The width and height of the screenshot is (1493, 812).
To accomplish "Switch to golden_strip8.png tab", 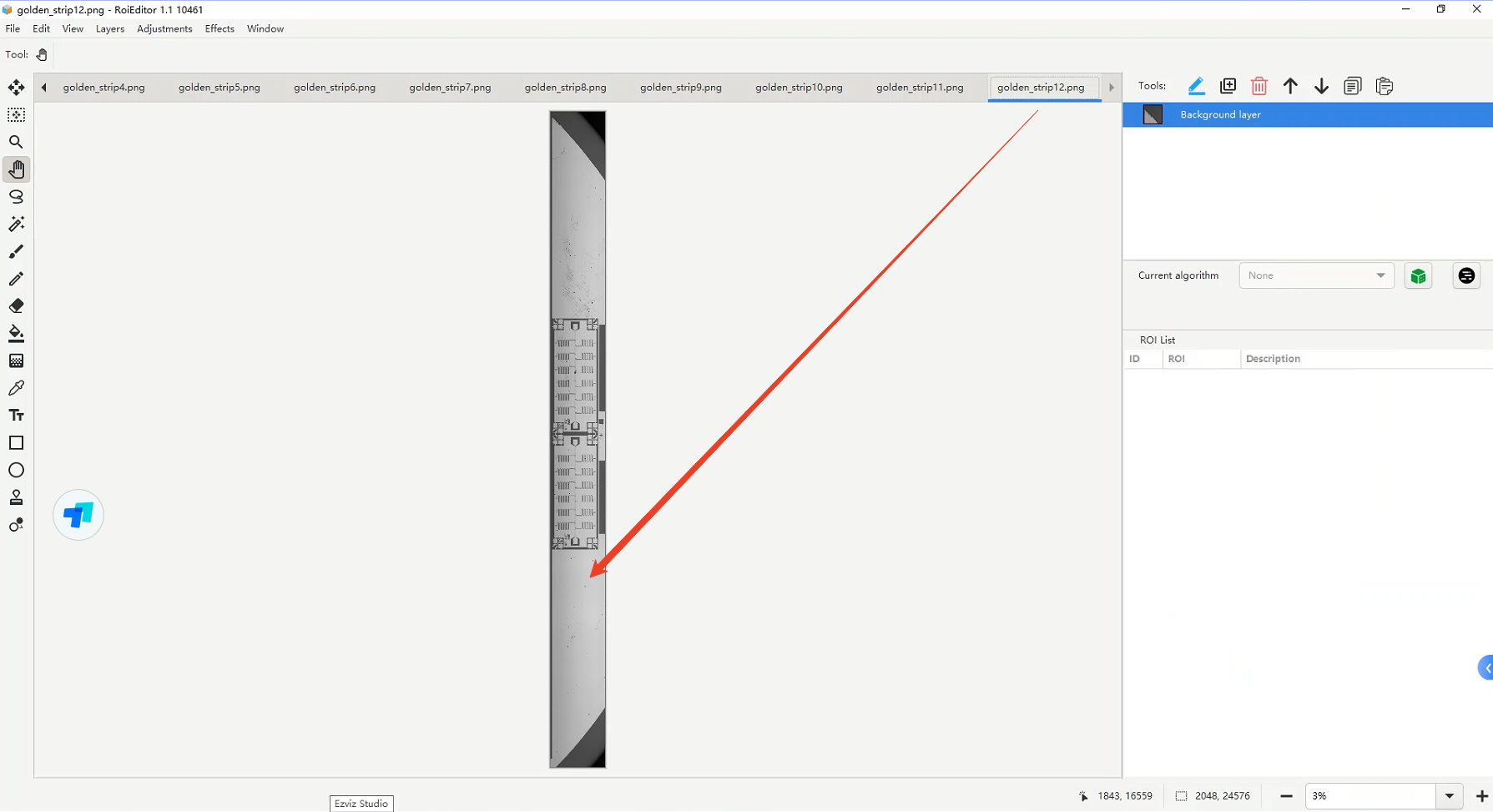I will point(565,87).
